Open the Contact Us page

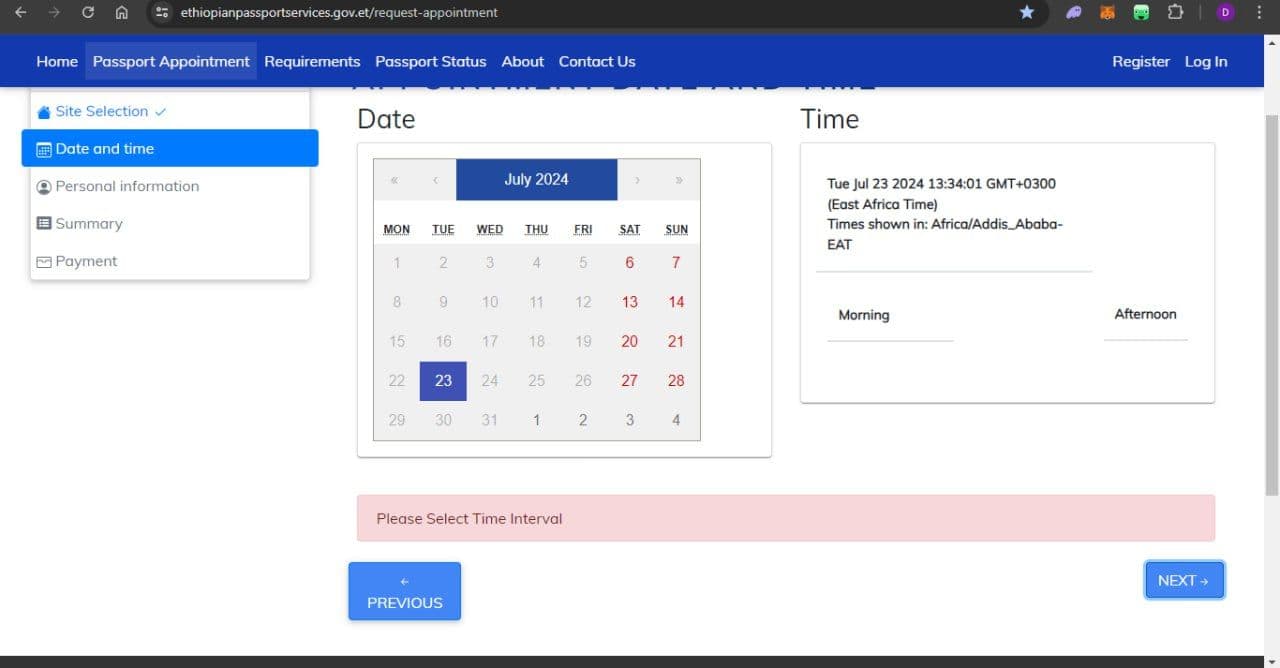597,61
